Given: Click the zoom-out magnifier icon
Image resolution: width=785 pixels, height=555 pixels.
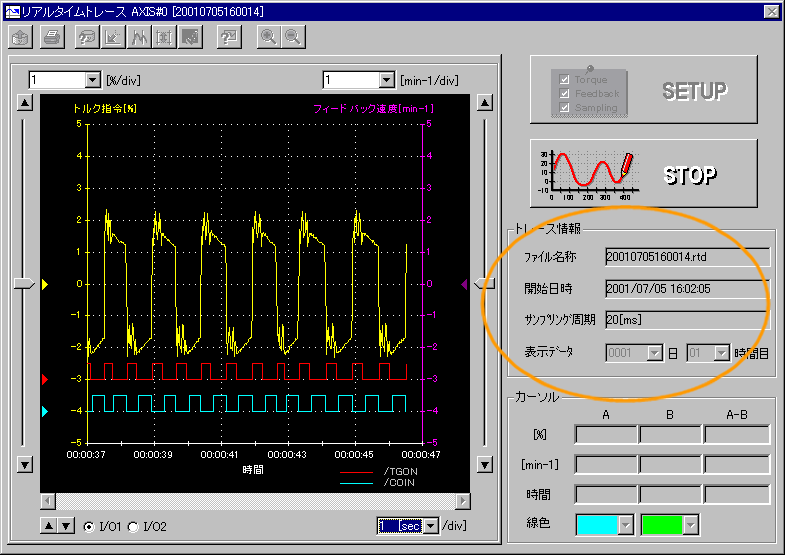Looking at the screenshot, I should point(293,37).
